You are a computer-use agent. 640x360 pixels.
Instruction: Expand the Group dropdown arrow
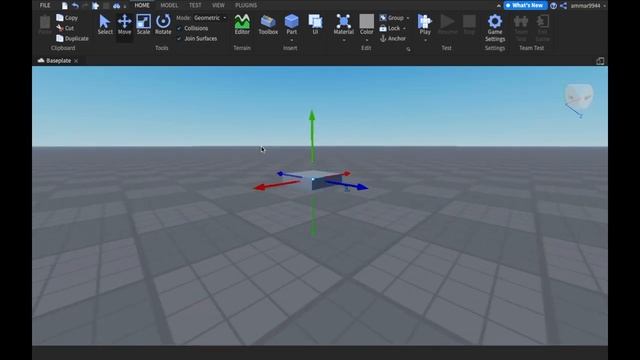pyautogui.click(x=408, y=18)
